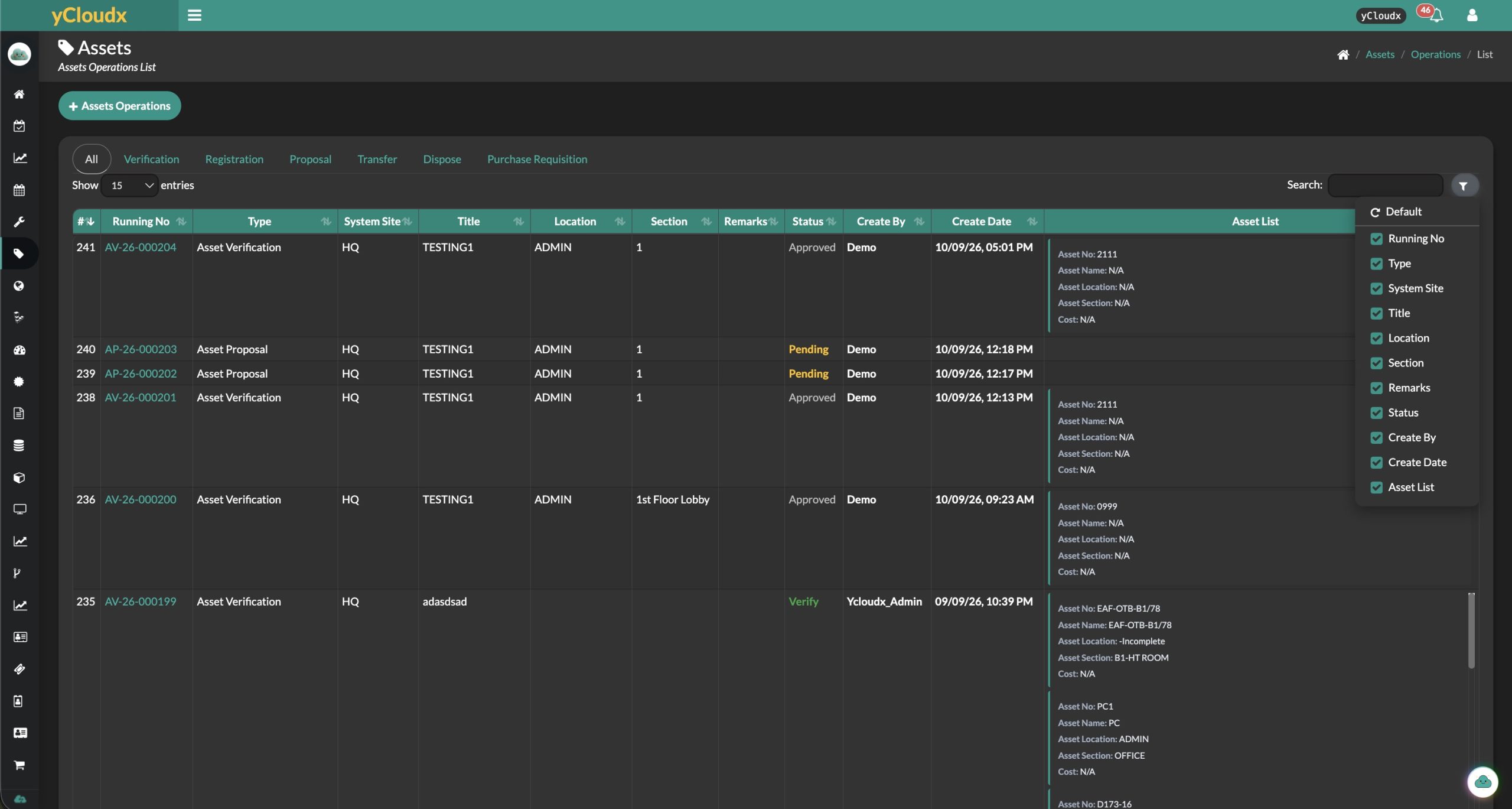Sort by the Title column header

(474, 222)
